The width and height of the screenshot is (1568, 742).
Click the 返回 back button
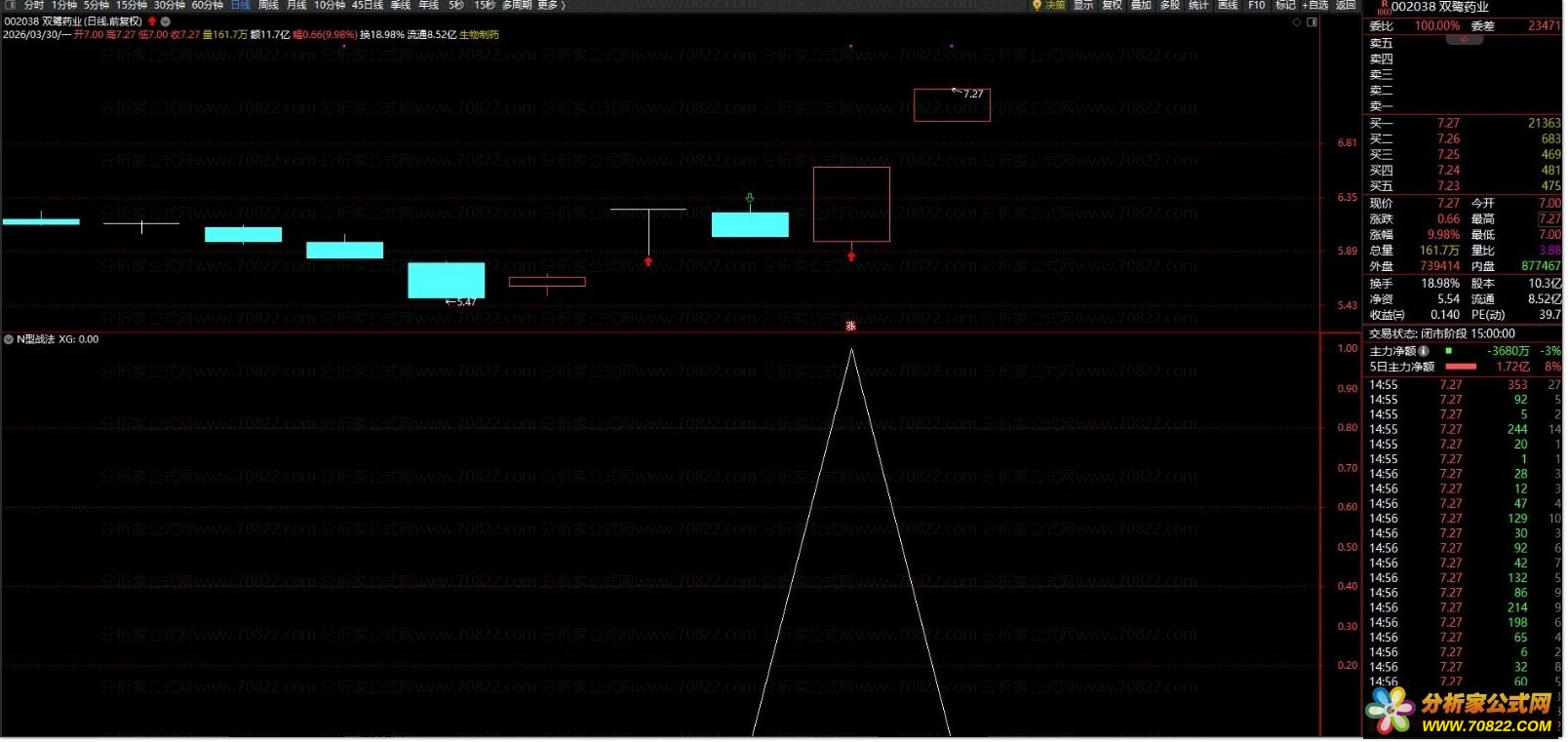(1346, 6)
